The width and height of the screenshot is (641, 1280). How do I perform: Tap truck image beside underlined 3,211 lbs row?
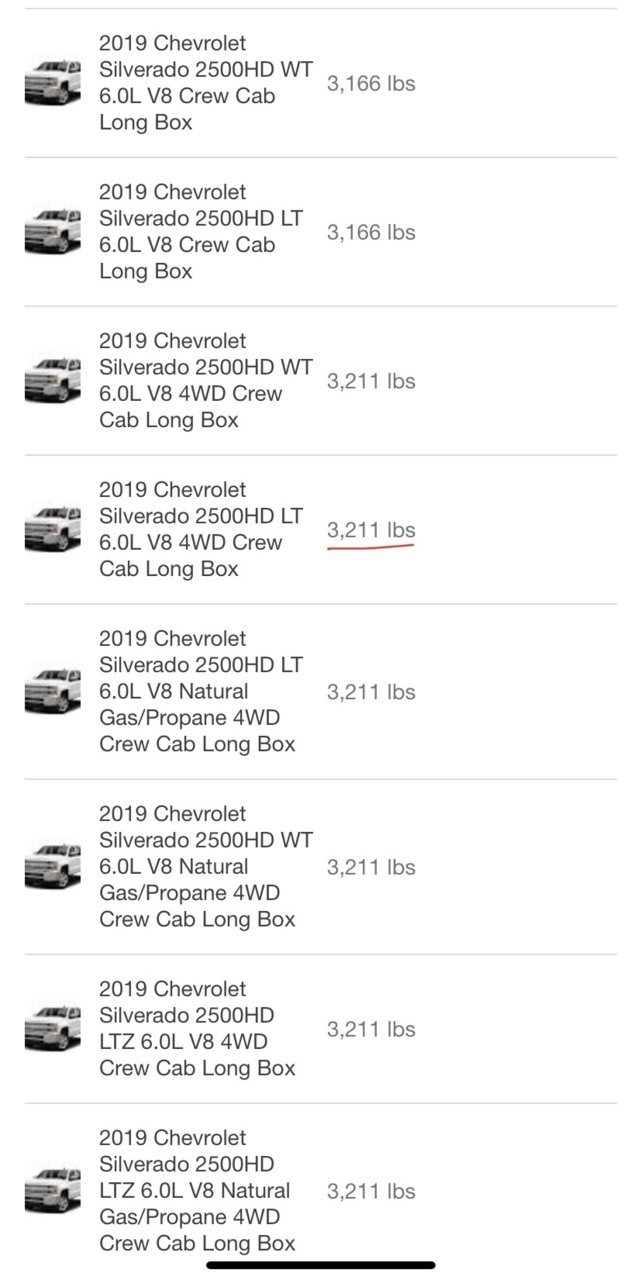[53, 530]
